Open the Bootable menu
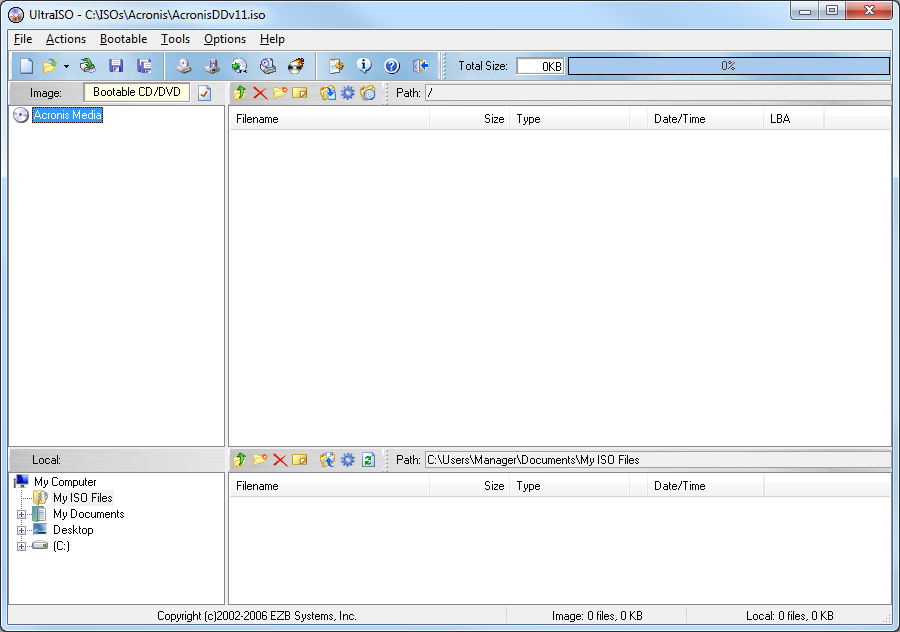Viewport: 900px width, 632px height. tap(123, 39)
